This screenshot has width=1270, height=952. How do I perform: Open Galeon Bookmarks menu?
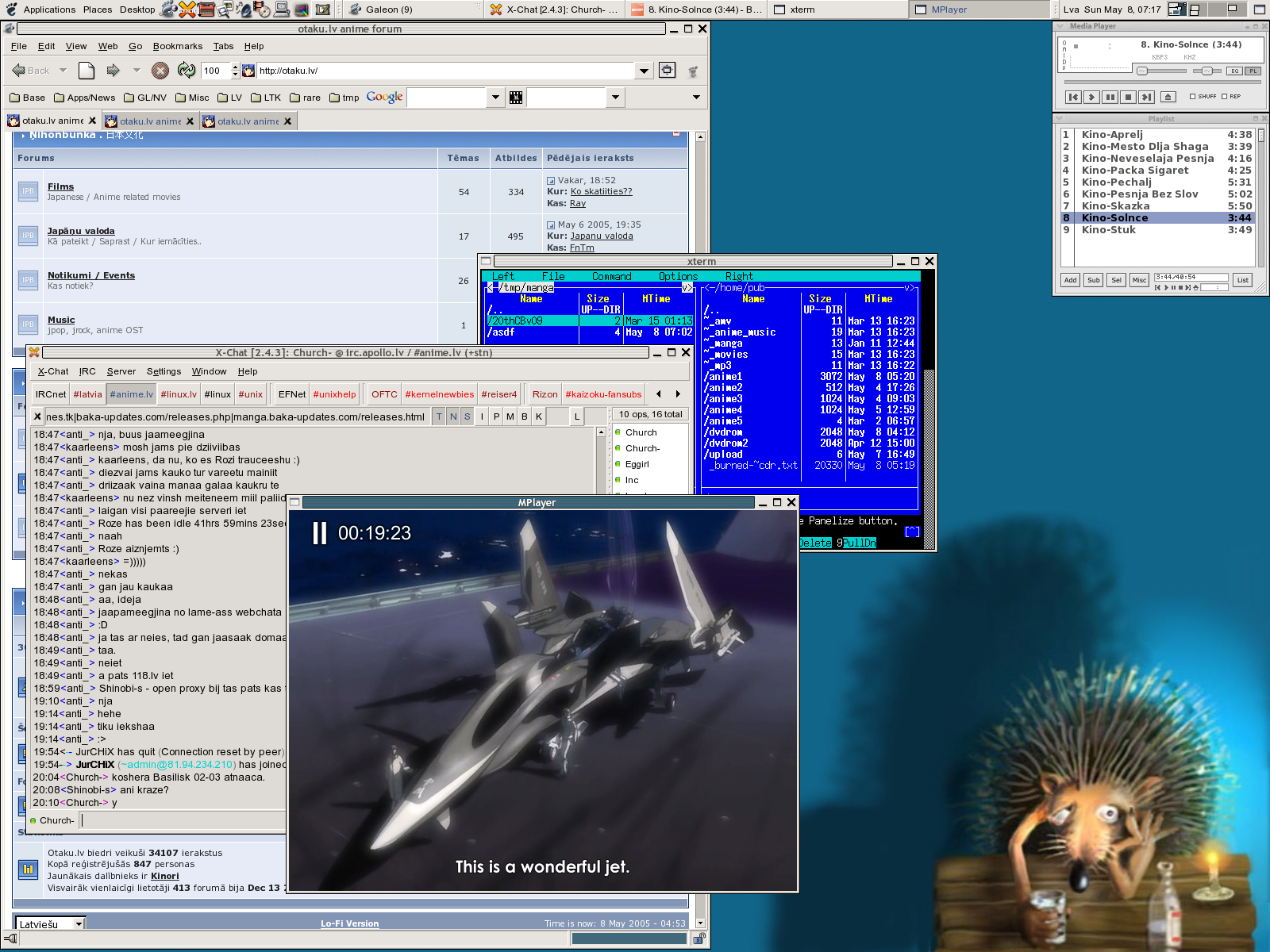178,46
